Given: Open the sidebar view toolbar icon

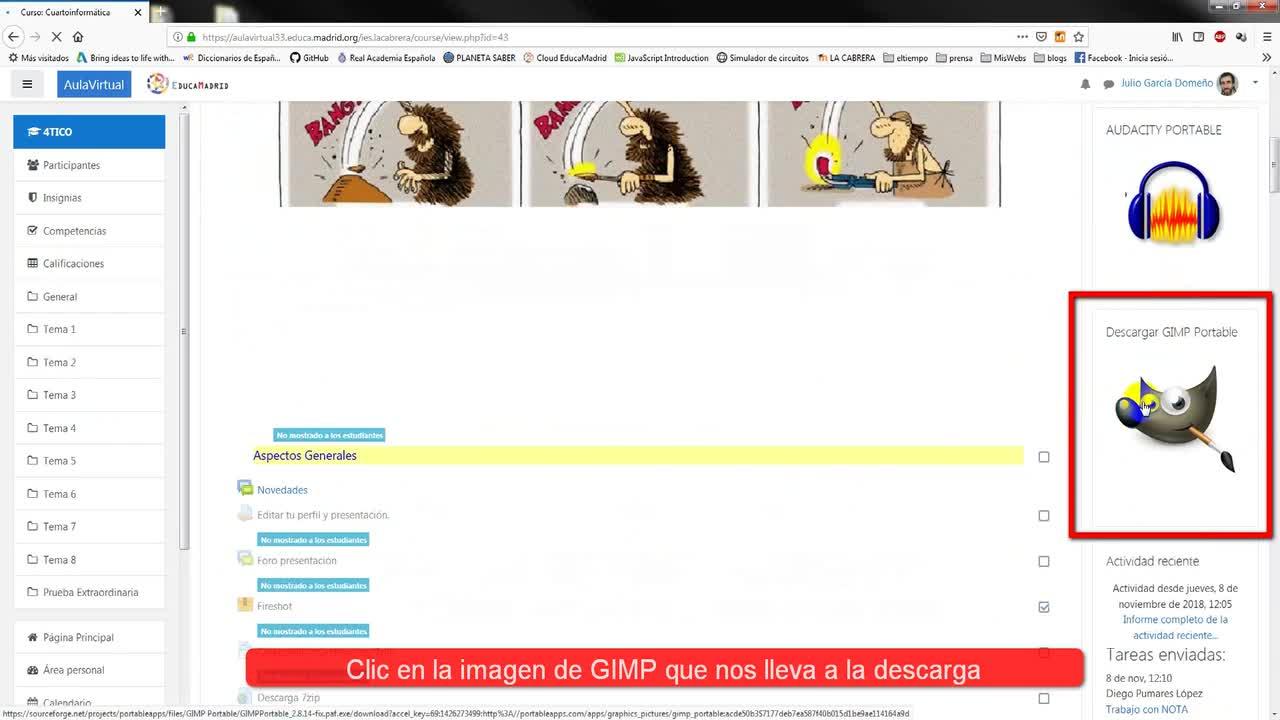Looking at the screenshot, I should (x=1199, y=37).
